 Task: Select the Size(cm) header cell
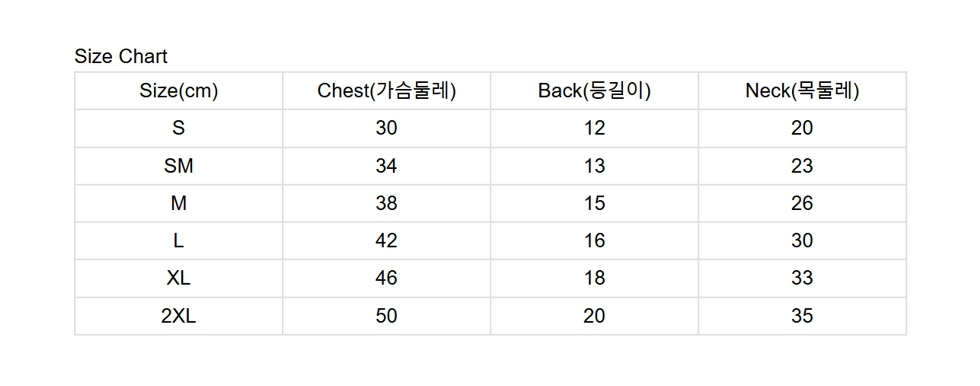(178, 91)
